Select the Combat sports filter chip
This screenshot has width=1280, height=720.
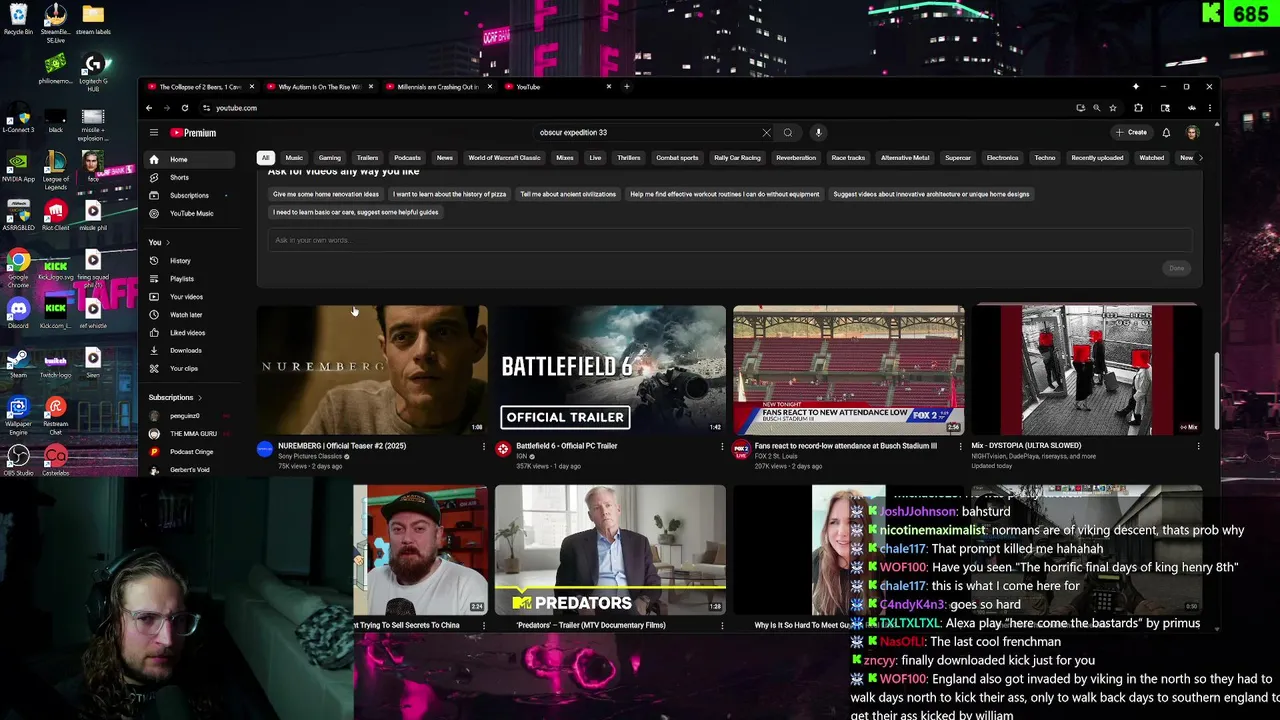pos(677,157)
